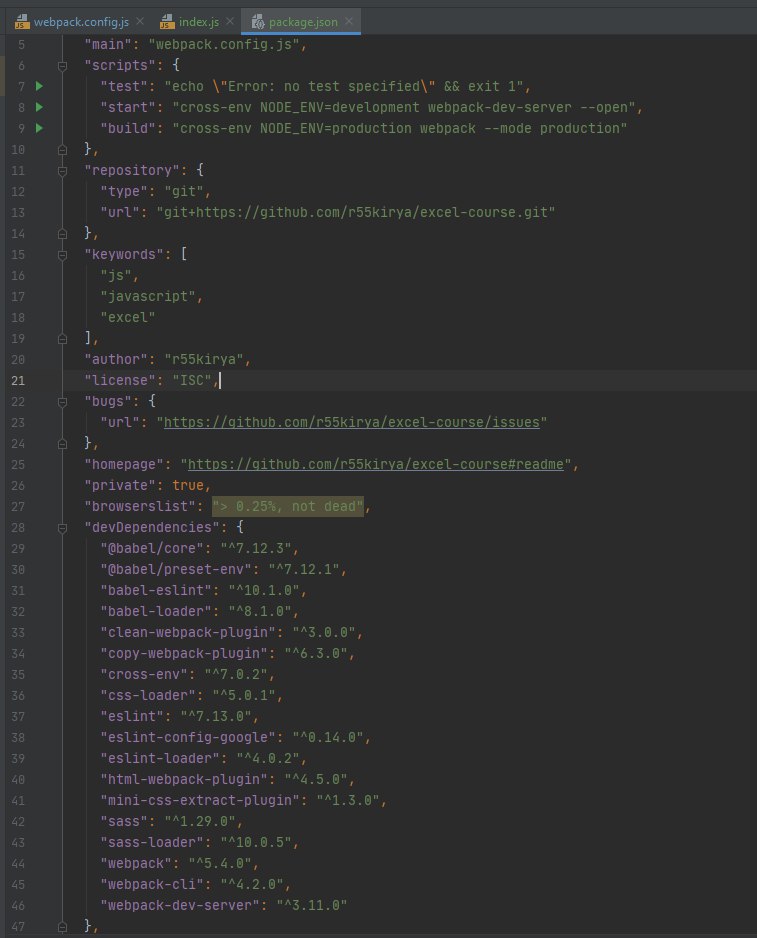Click line number 46 in gutter
757x938 pixels.
[18, 906]
